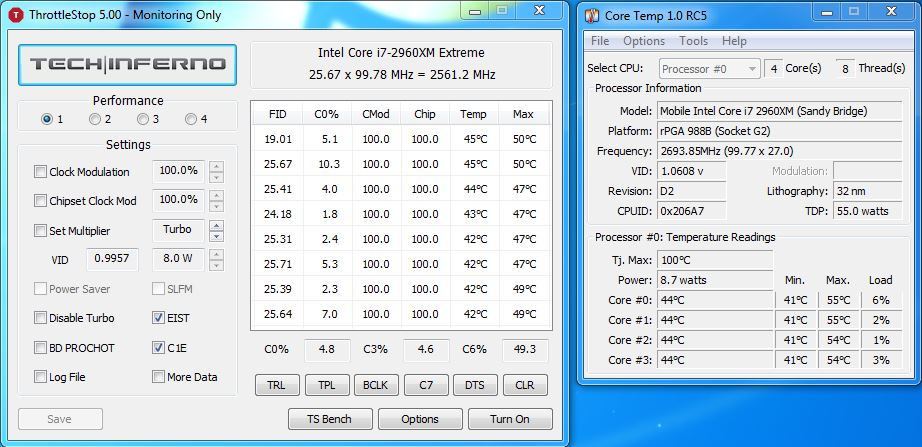
Task: Click the TRL button
Action: coord(277,385)
